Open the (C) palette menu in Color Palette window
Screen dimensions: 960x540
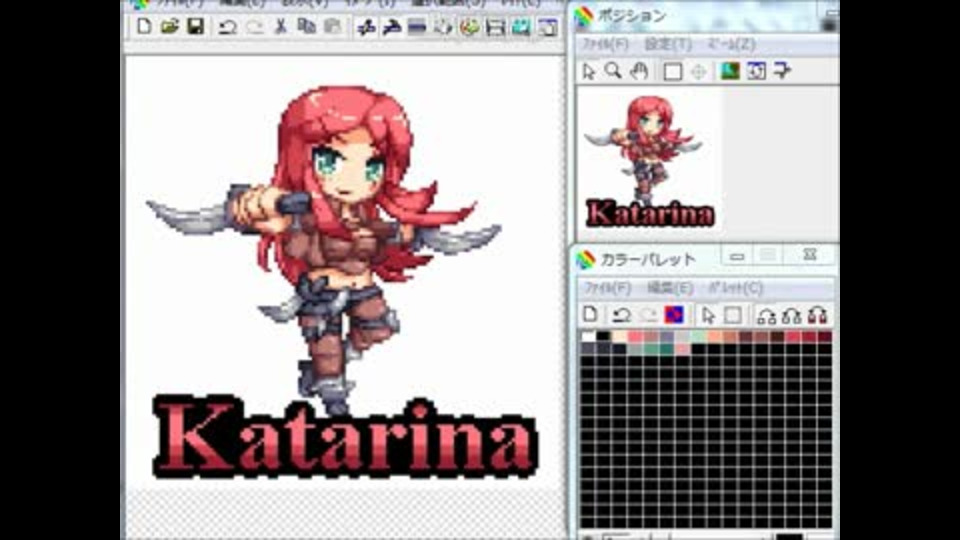pyautogui.click(x=735, y=288)
